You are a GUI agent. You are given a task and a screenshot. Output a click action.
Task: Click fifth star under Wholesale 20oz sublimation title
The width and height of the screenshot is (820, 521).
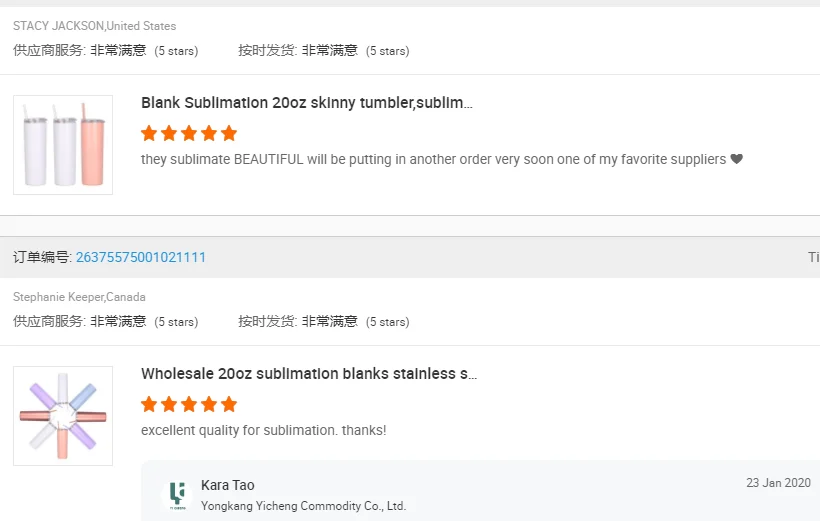click(229, 404)
